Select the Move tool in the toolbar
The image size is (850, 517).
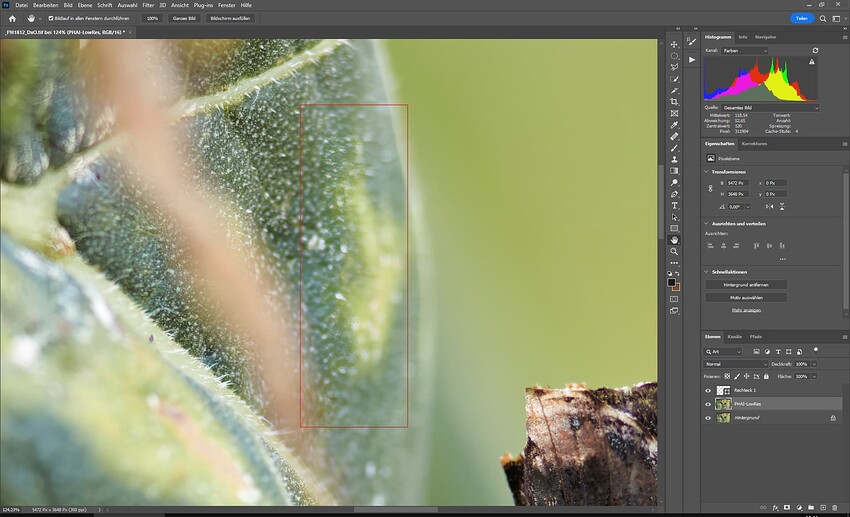point(674,44)
